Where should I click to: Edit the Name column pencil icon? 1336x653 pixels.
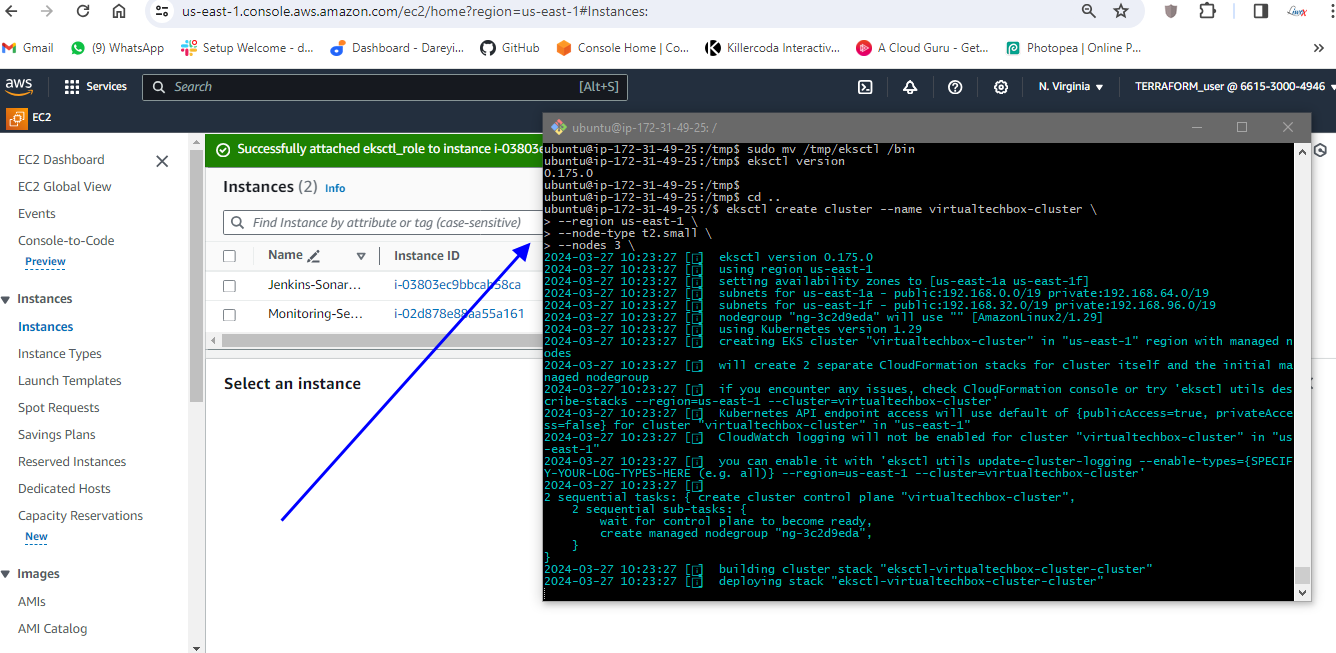click(x=314, y=256)
